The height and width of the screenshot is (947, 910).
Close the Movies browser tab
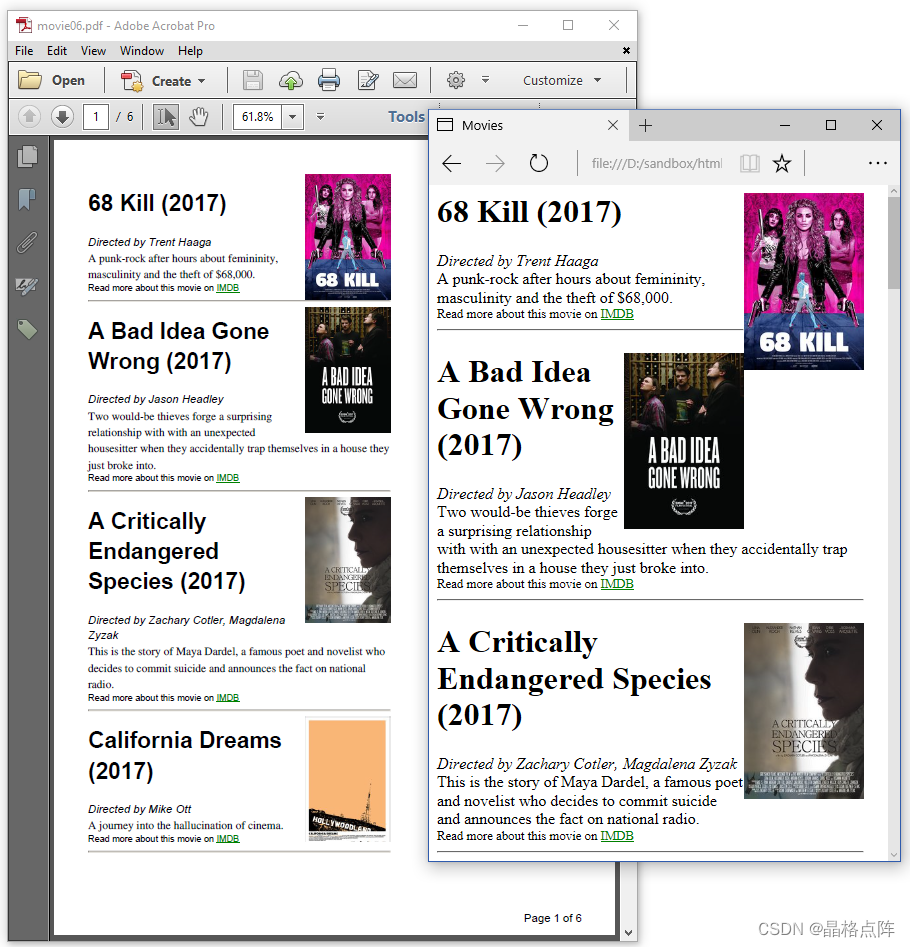click(x=613, y=125)
